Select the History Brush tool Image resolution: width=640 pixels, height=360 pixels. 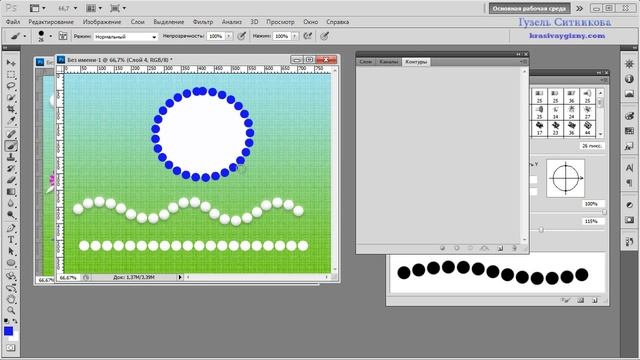tap(11, 169)
